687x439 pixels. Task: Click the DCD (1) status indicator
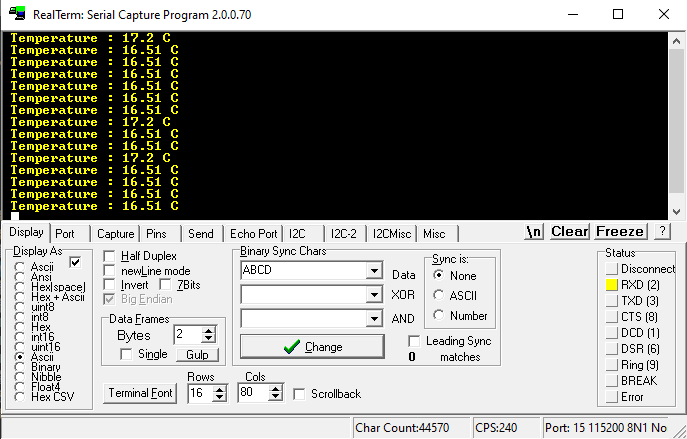[611, 333]
